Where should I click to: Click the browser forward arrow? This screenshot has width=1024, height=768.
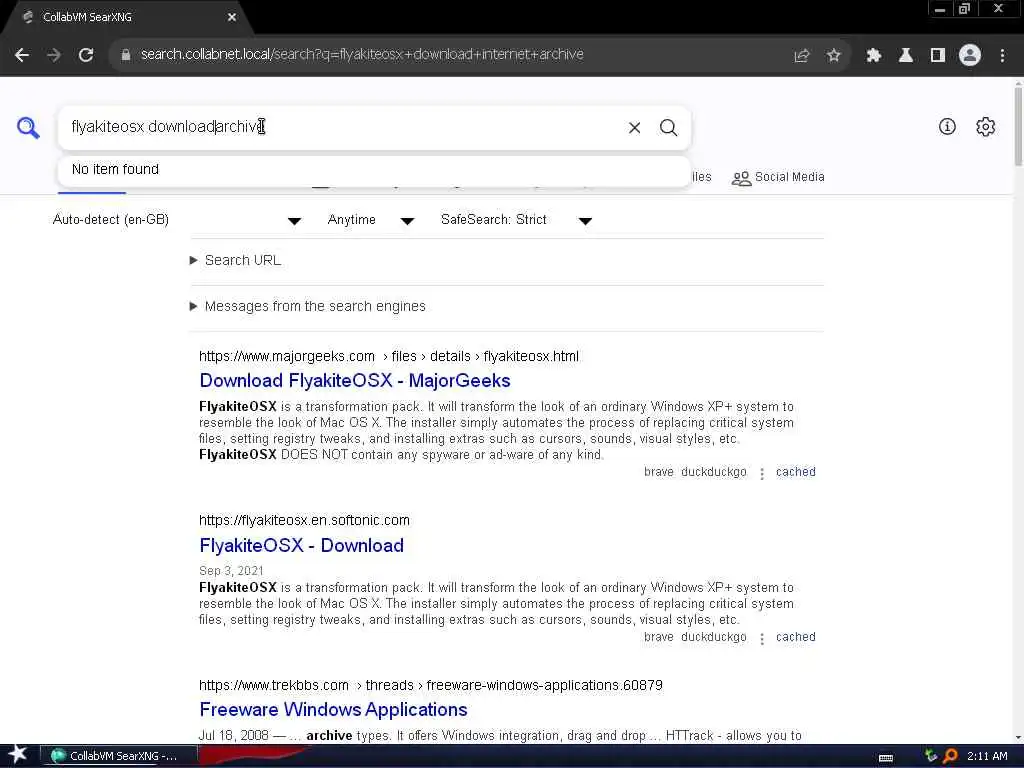pyautogui.click(x=54, y=55)
